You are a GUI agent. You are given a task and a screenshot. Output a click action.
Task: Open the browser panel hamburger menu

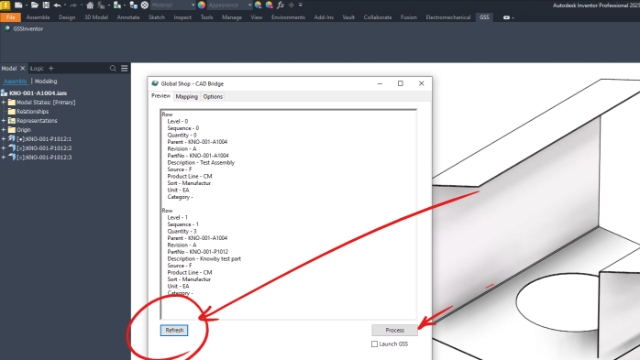coord(124,68)
